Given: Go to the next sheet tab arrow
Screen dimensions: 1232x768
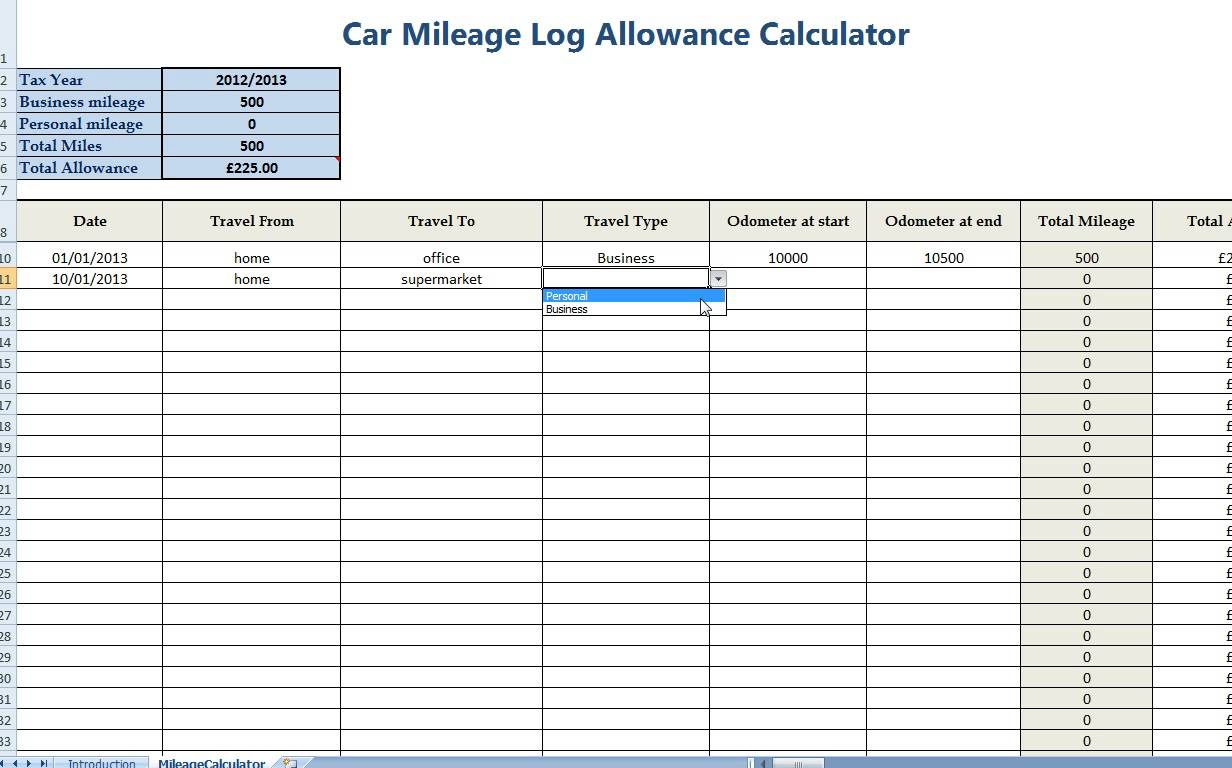Looking at the screenshot, I should [29, 763].
